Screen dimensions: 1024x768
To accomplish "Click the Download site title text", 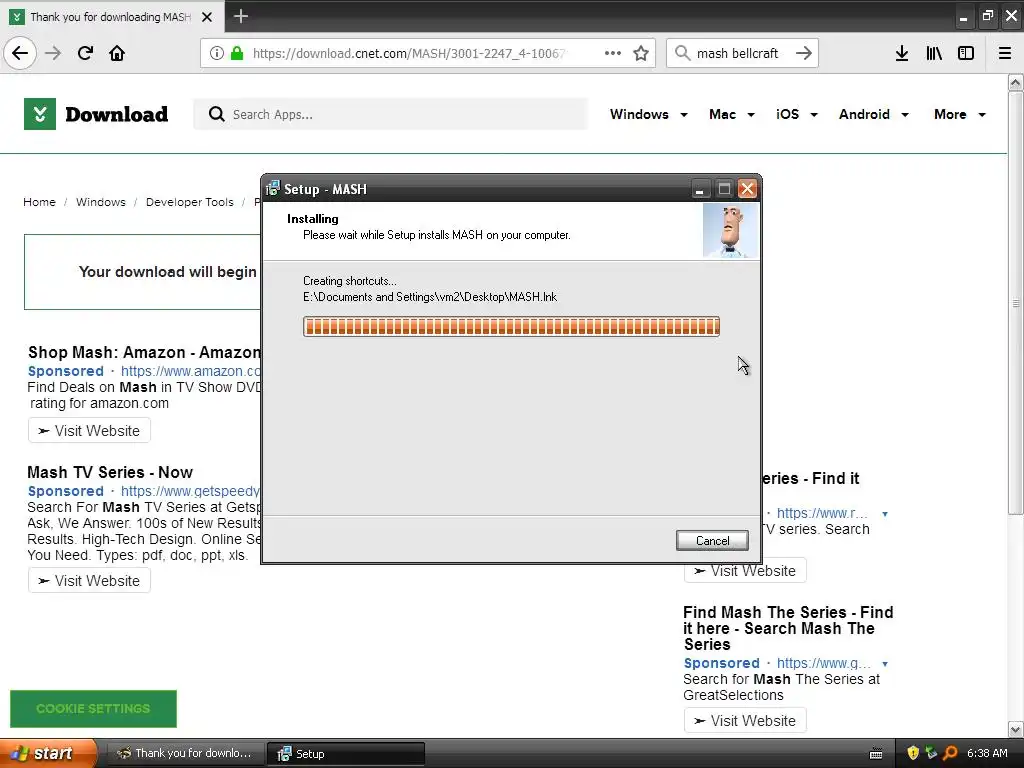I will point(116,114).
